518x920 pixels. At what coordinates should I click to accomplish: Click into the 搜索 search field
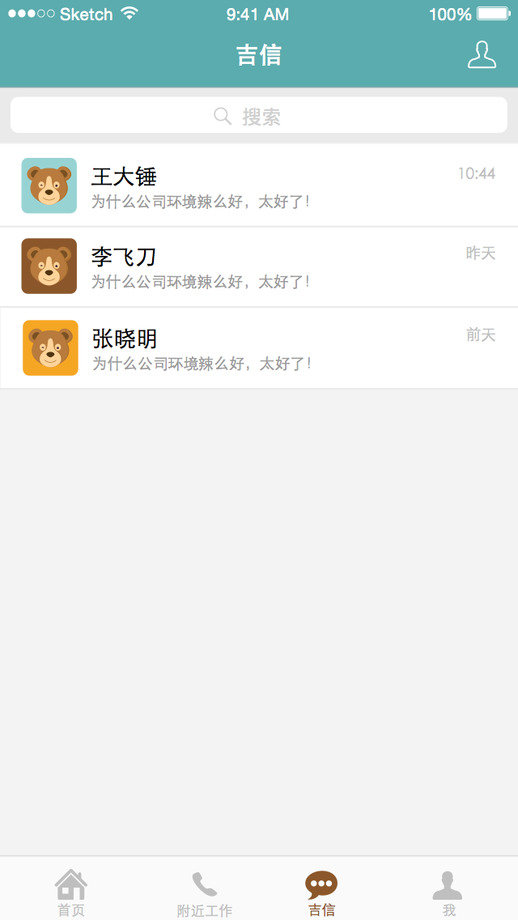259,115
